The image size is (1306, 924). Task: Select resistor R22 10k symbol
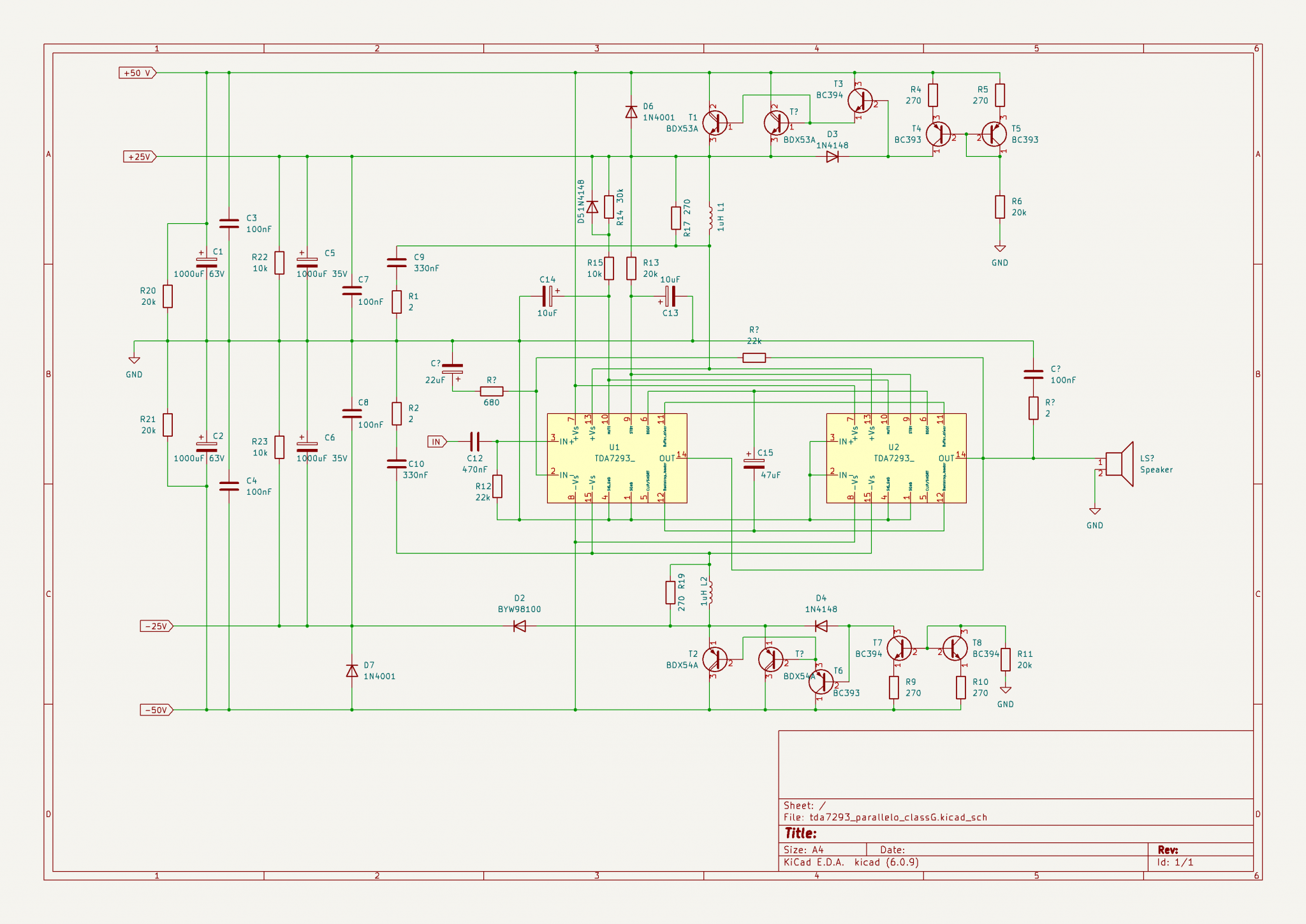(279, 263)
